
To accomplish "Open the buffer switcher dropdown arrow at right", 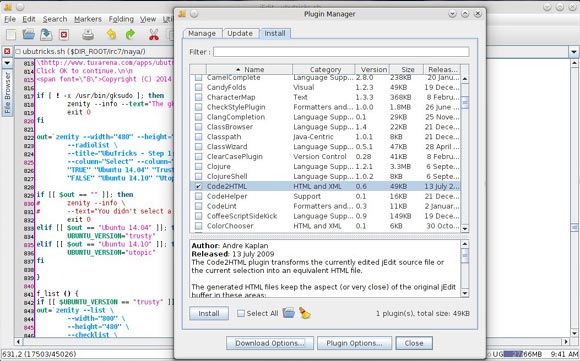I will (574, 52).
